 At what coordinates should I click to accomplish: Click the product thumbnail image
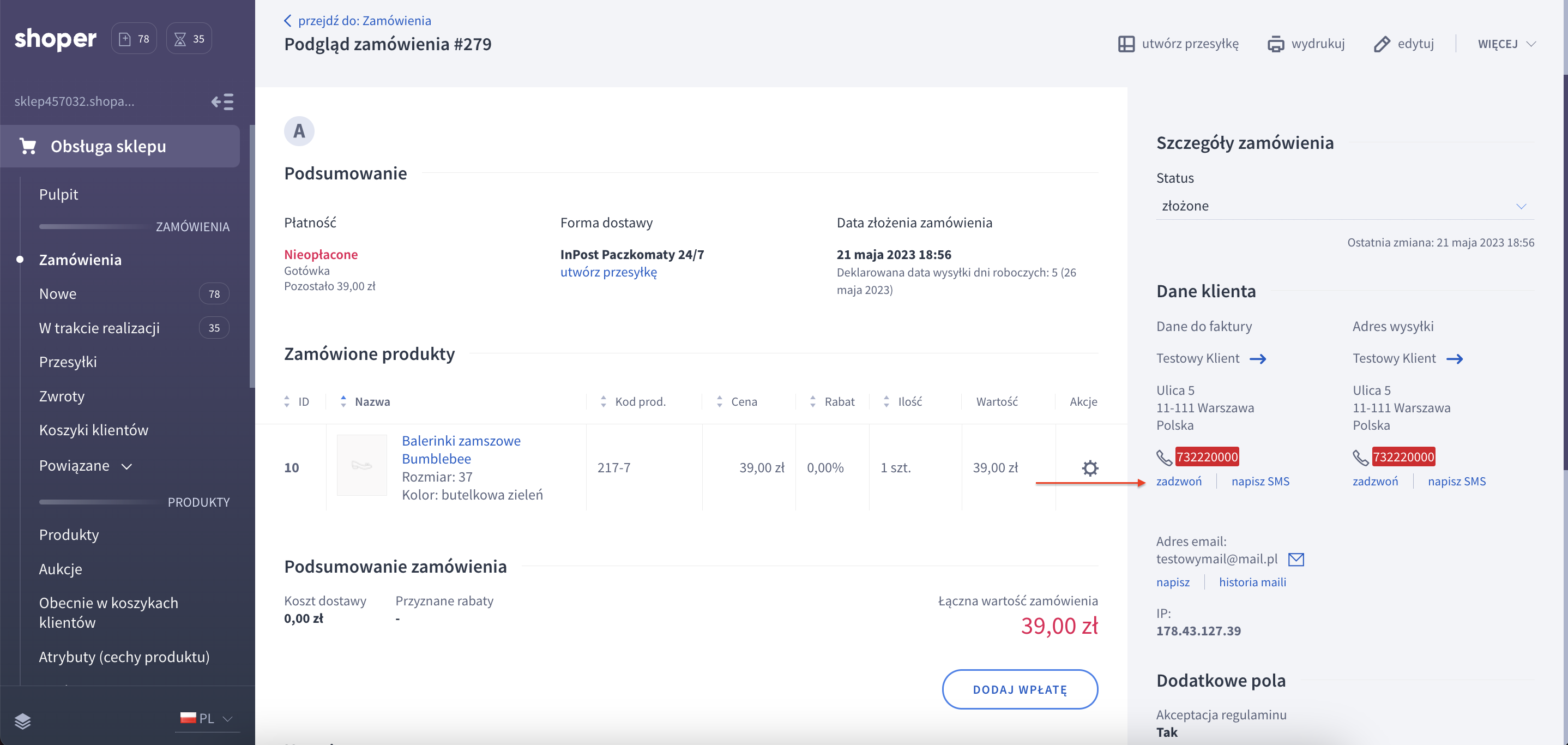361,466
